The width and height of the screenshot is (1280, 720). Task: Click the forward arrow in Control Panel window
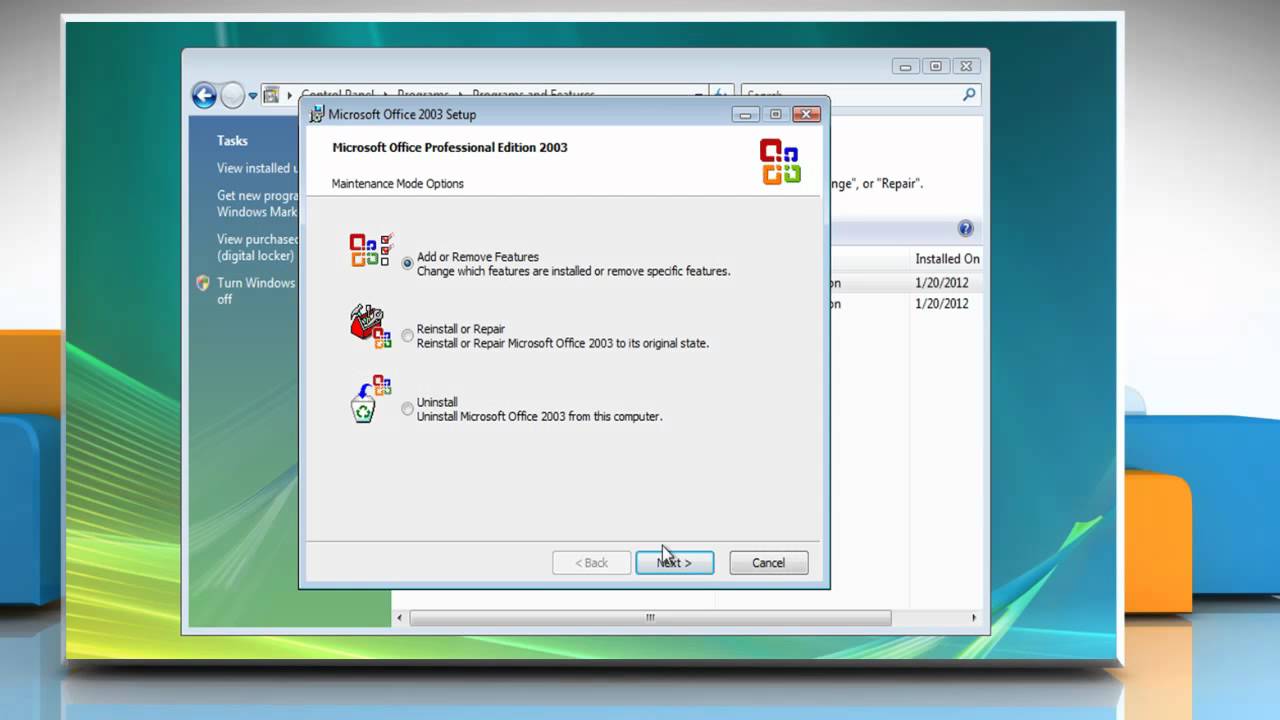(232, 96)
